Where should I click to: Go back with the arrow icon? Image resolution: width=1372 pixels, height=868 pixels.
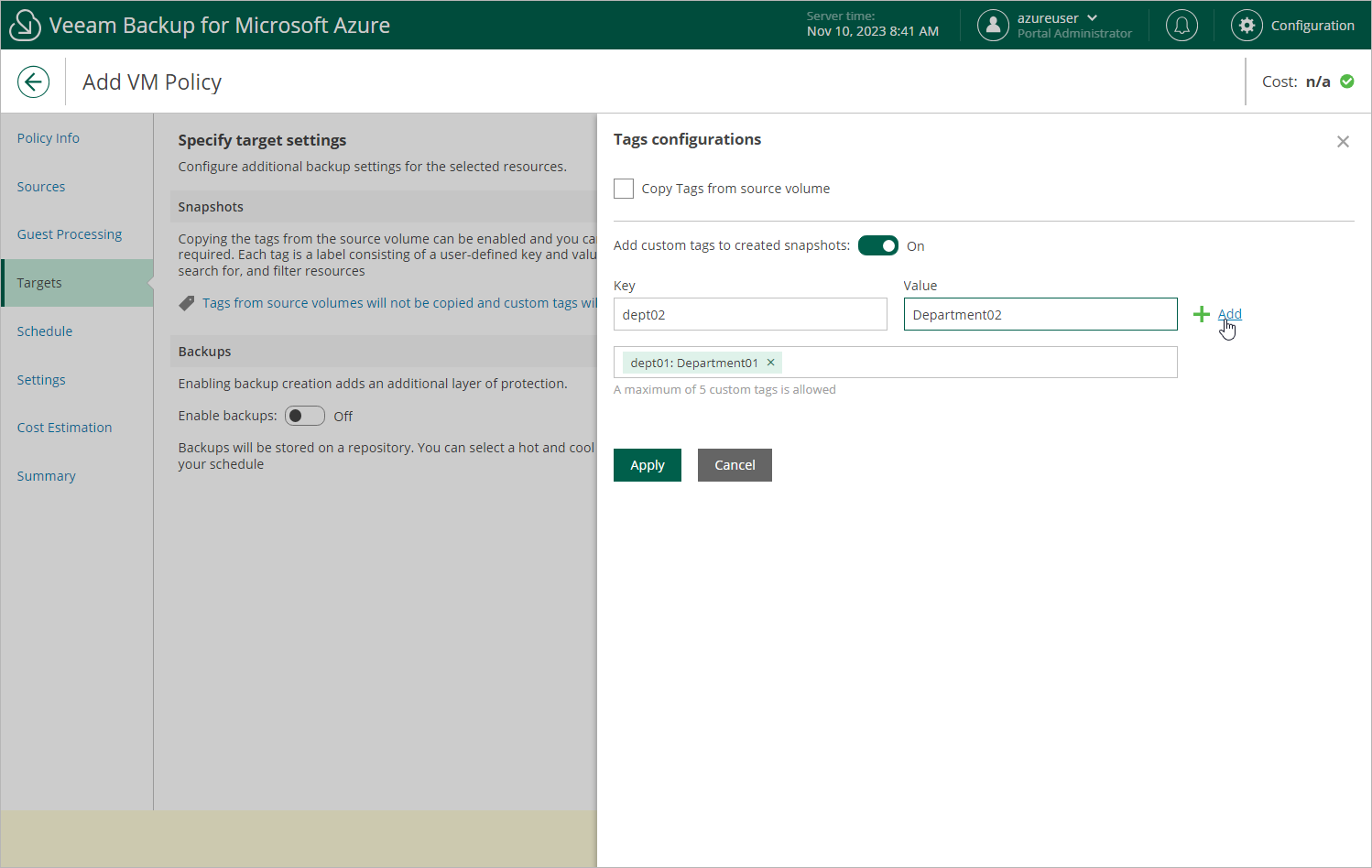tap(33, 81)
